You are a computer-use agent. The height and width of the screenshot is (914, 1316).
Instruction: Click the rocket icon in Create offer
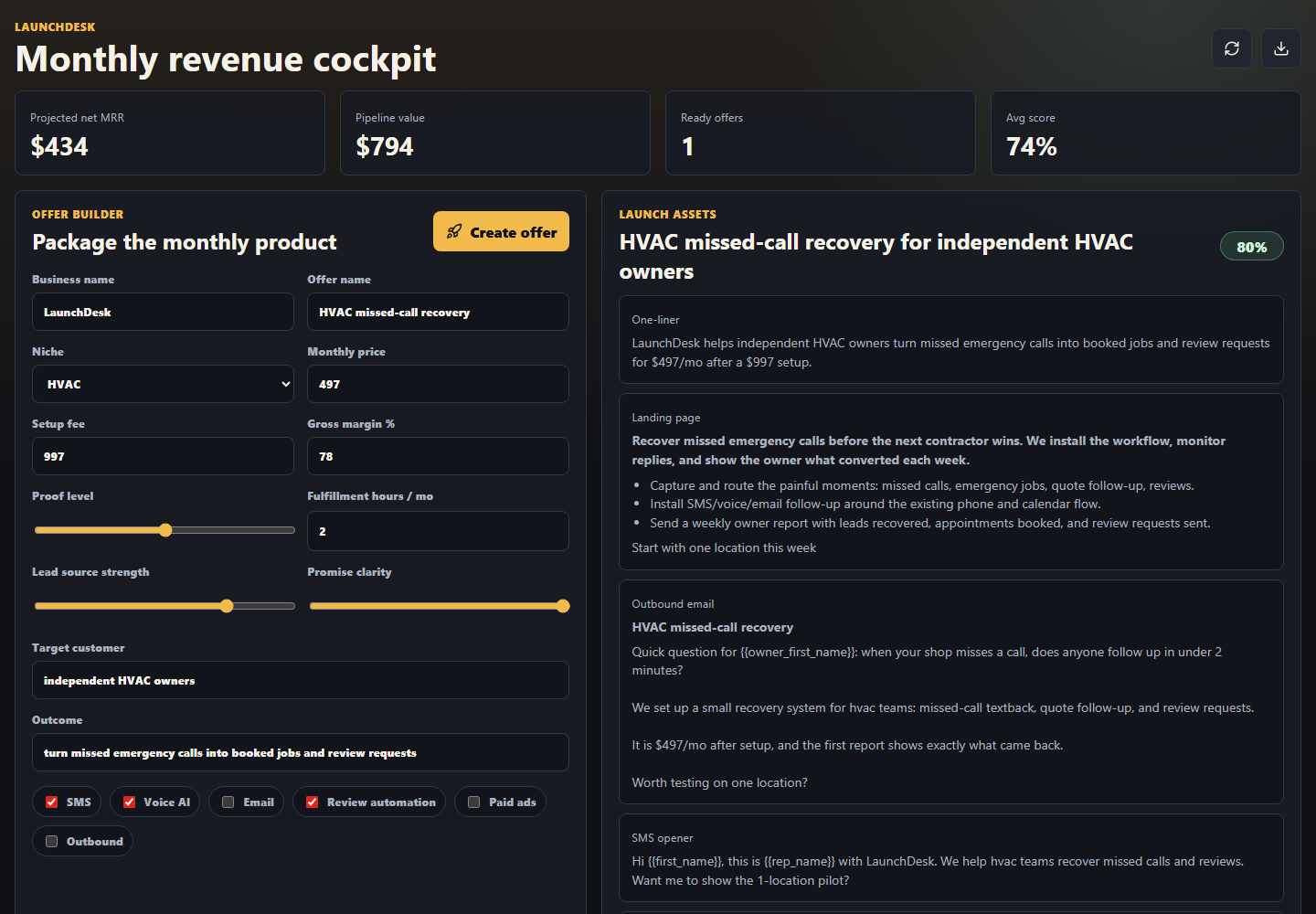pyautogui.click(x=454, y=232)
